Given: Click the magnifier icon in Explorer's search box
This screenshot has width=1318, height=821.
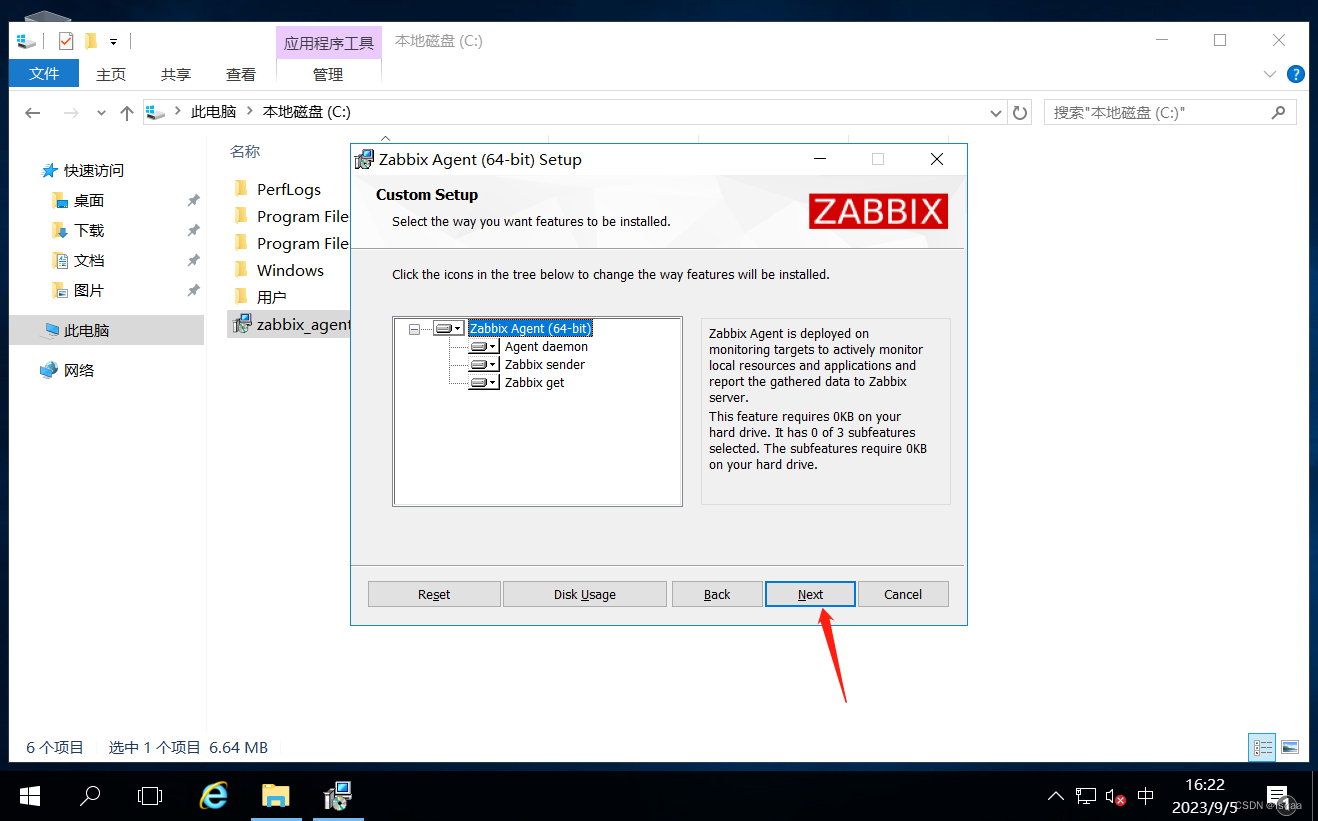Looking at the screenshot, I should (1278, 112).
